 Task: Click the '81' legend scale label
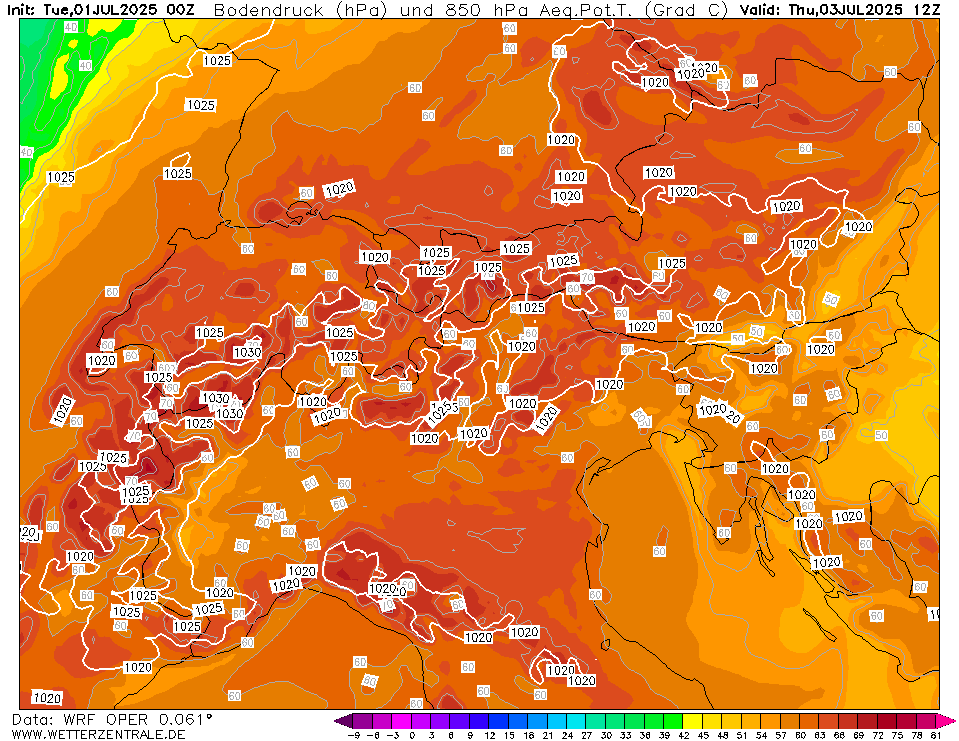pos(936,735)
